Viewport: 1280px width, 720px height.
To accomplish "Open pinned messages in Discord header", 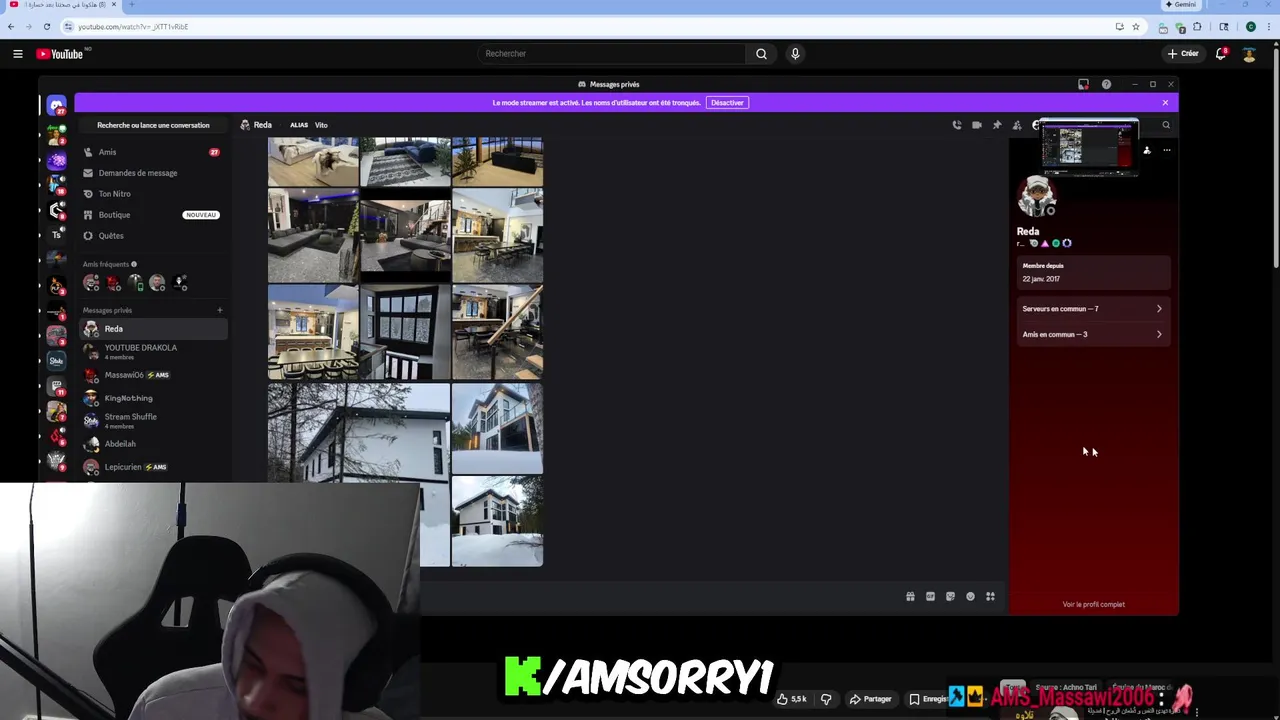I will coord(997,125).
